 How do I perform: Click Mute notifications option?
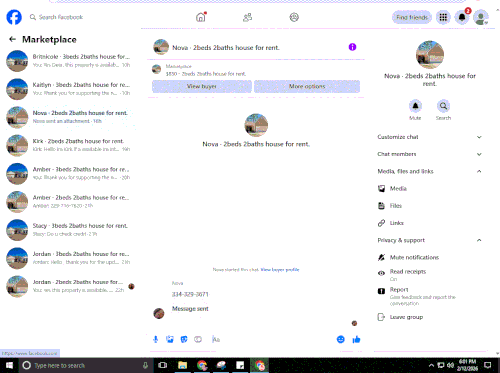[x=429, y=257]
